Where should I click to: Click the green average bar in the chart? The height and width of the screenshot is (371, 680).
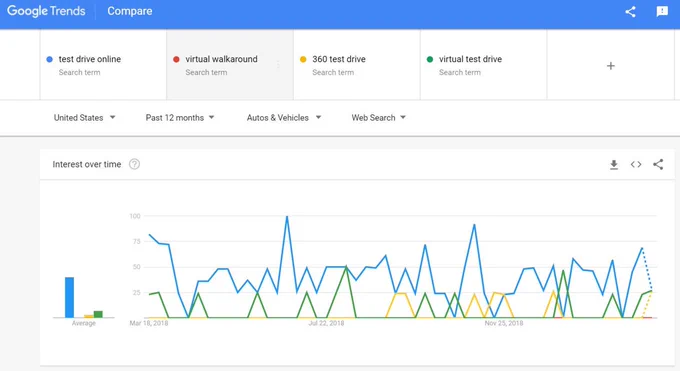pyautogui.click(x=98, y=314)
